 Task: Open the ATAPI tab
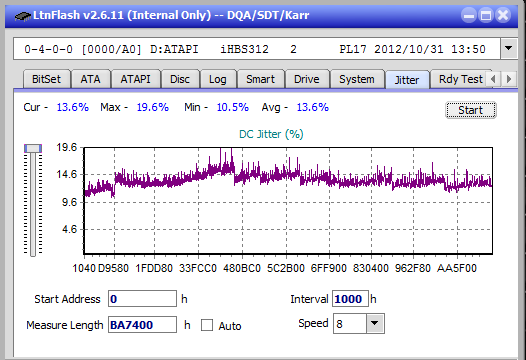tap(136, 79)
